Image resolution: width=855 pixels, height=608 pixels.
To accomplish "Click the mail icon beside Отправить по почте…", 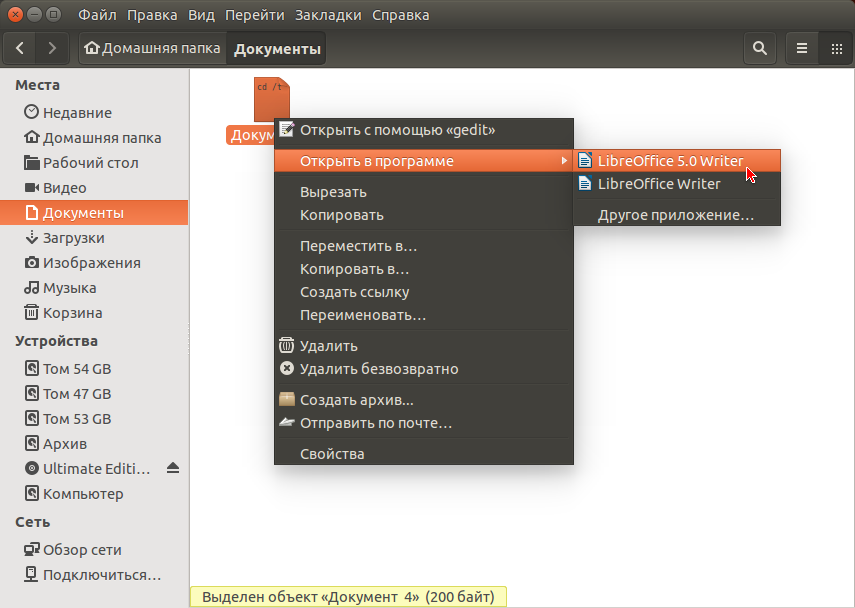I will point(287,422).
